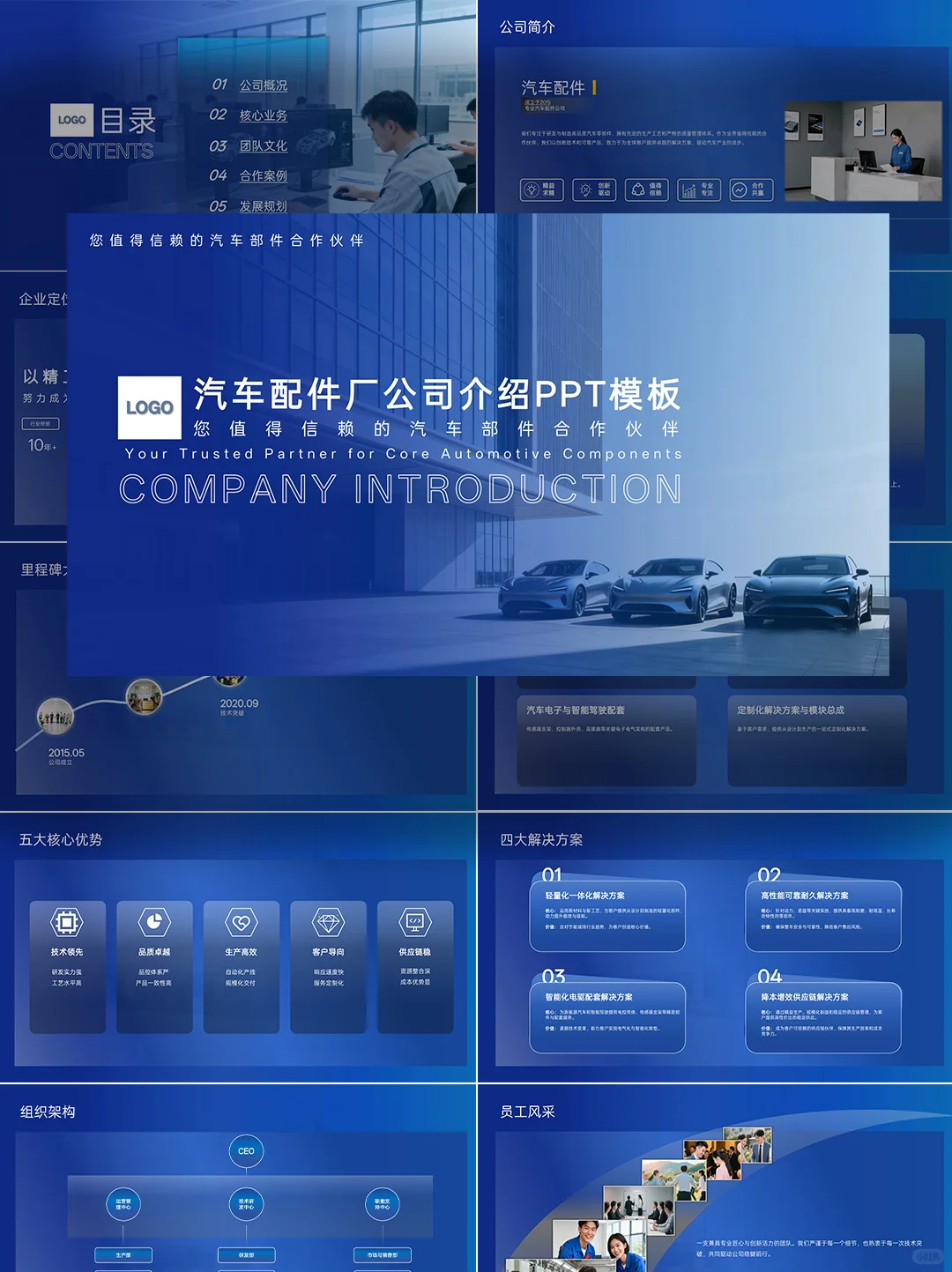Enable the 行业领跑 label badge
This screenshot has width=952, height=1272.
(x=41, y=423)
